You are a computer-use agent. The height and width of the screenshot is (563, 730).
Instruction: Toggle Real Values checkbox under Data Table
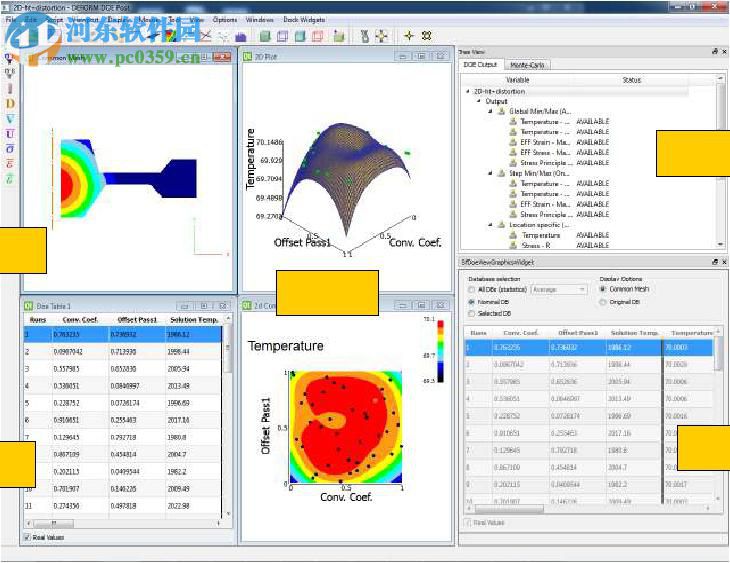[x=26, y=539]
